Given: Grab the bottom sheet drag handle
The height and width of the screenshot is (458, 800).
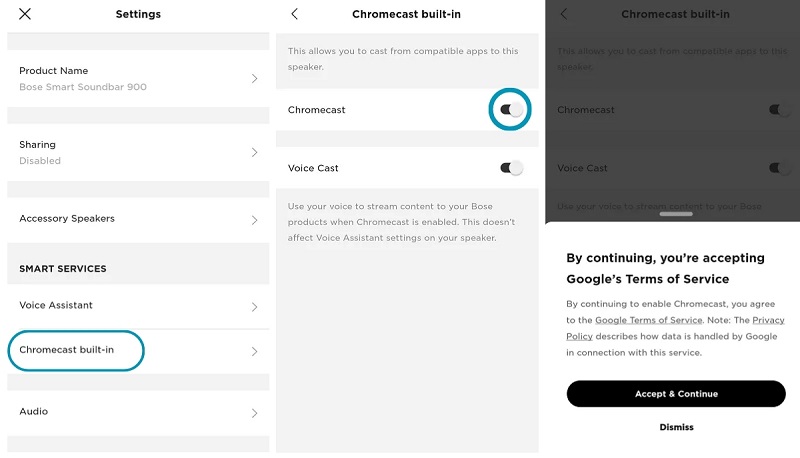Looking at the screenshot, I should [676, 214].
